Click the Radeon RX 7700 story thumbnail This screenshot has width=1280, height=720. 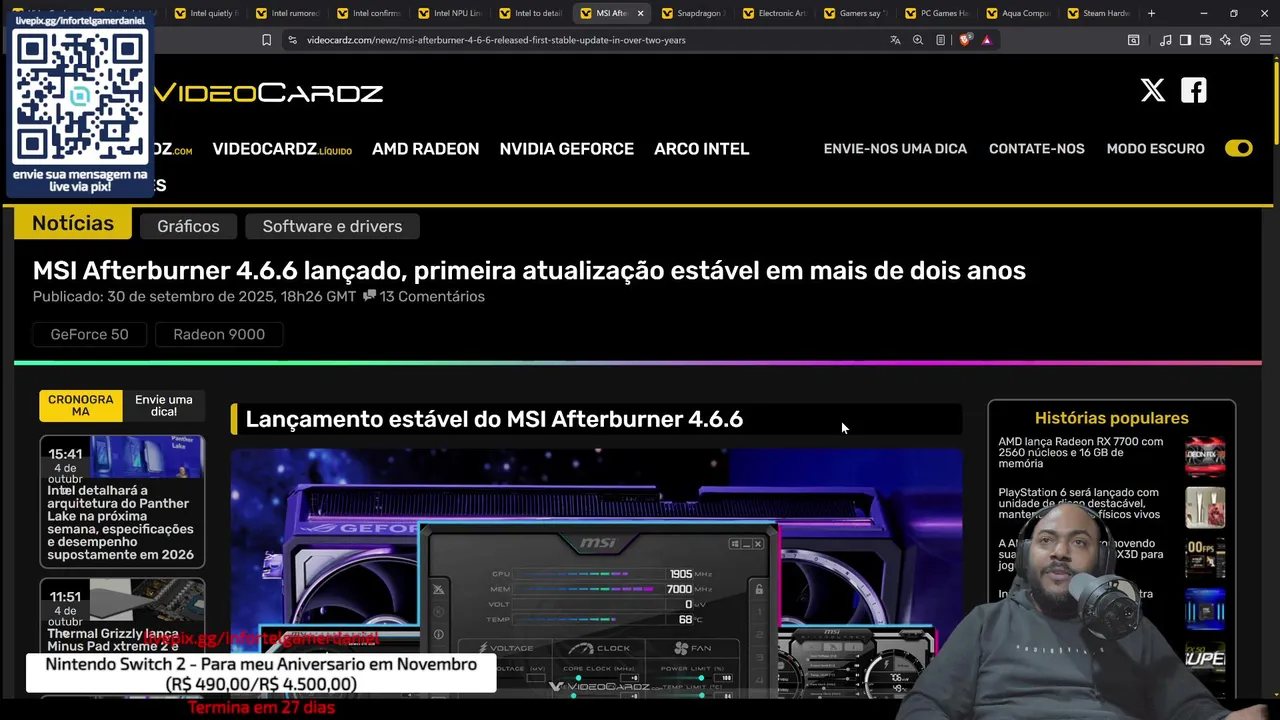(1205, 456)
